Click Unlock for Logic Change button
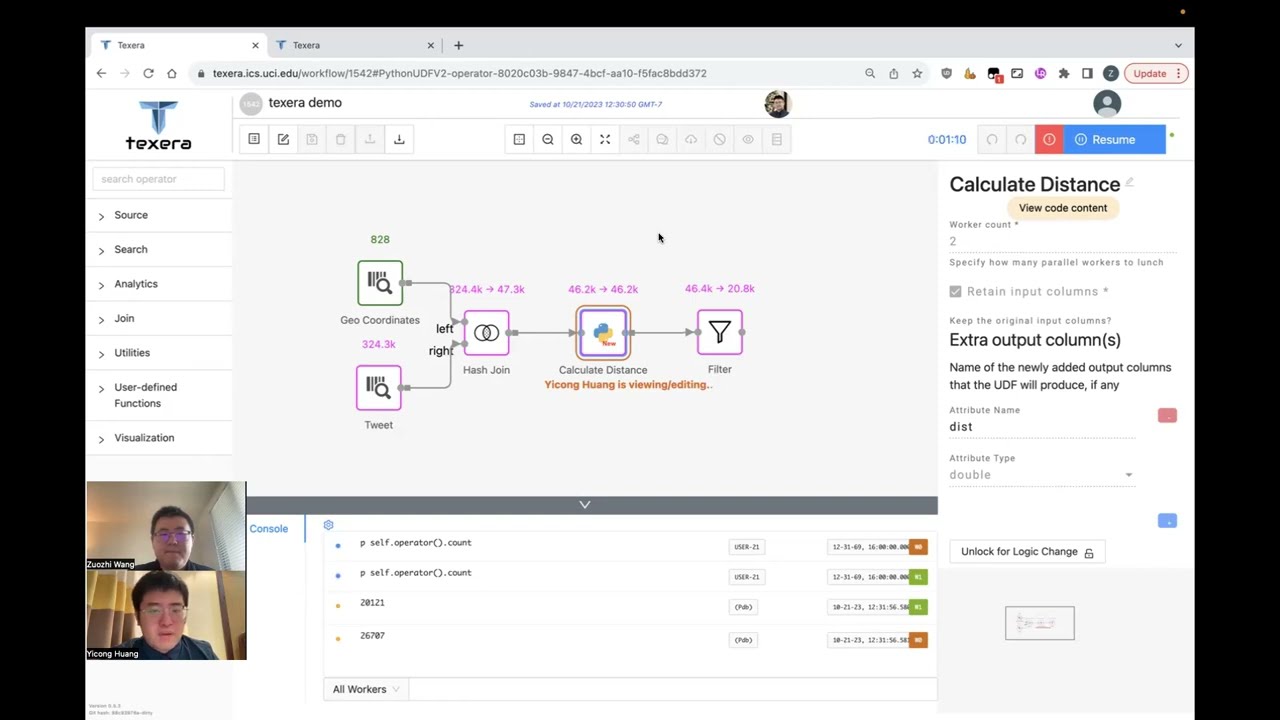Image resolution: width=1280 pixels, height=720 pixels. click(x=1027, y=552)
